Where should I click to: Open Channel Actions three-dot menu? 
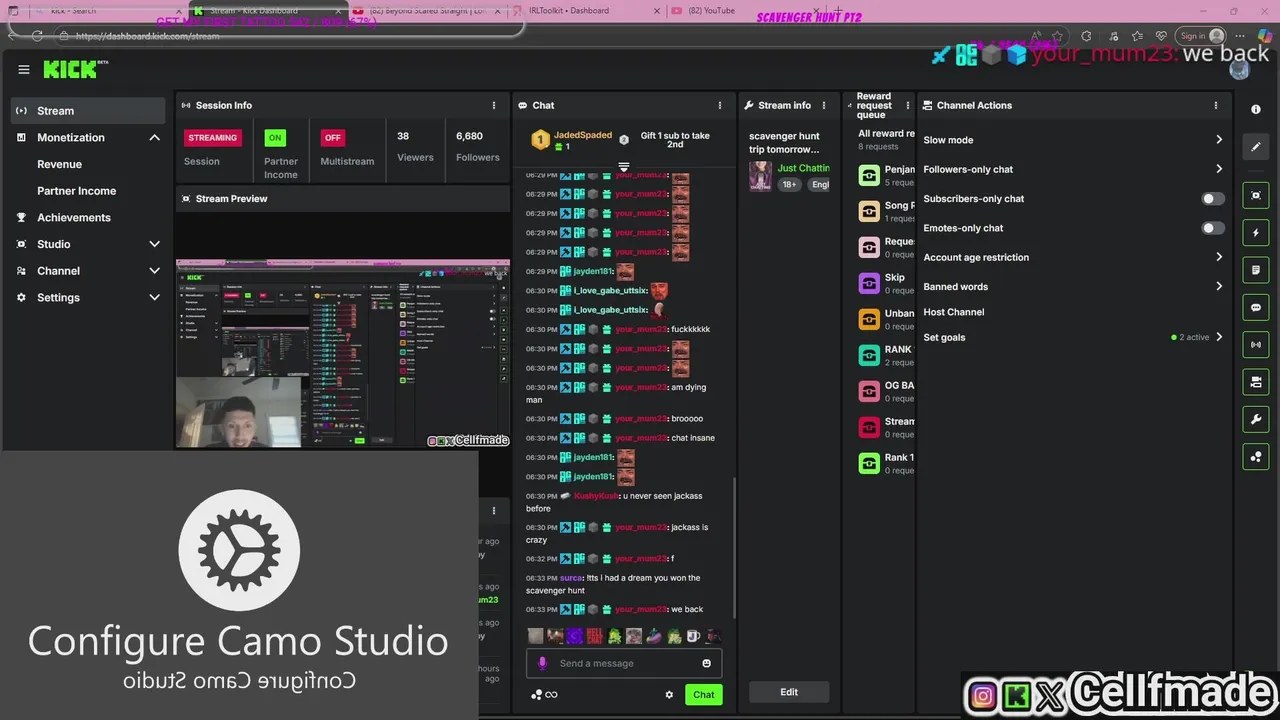[1216, 105]
